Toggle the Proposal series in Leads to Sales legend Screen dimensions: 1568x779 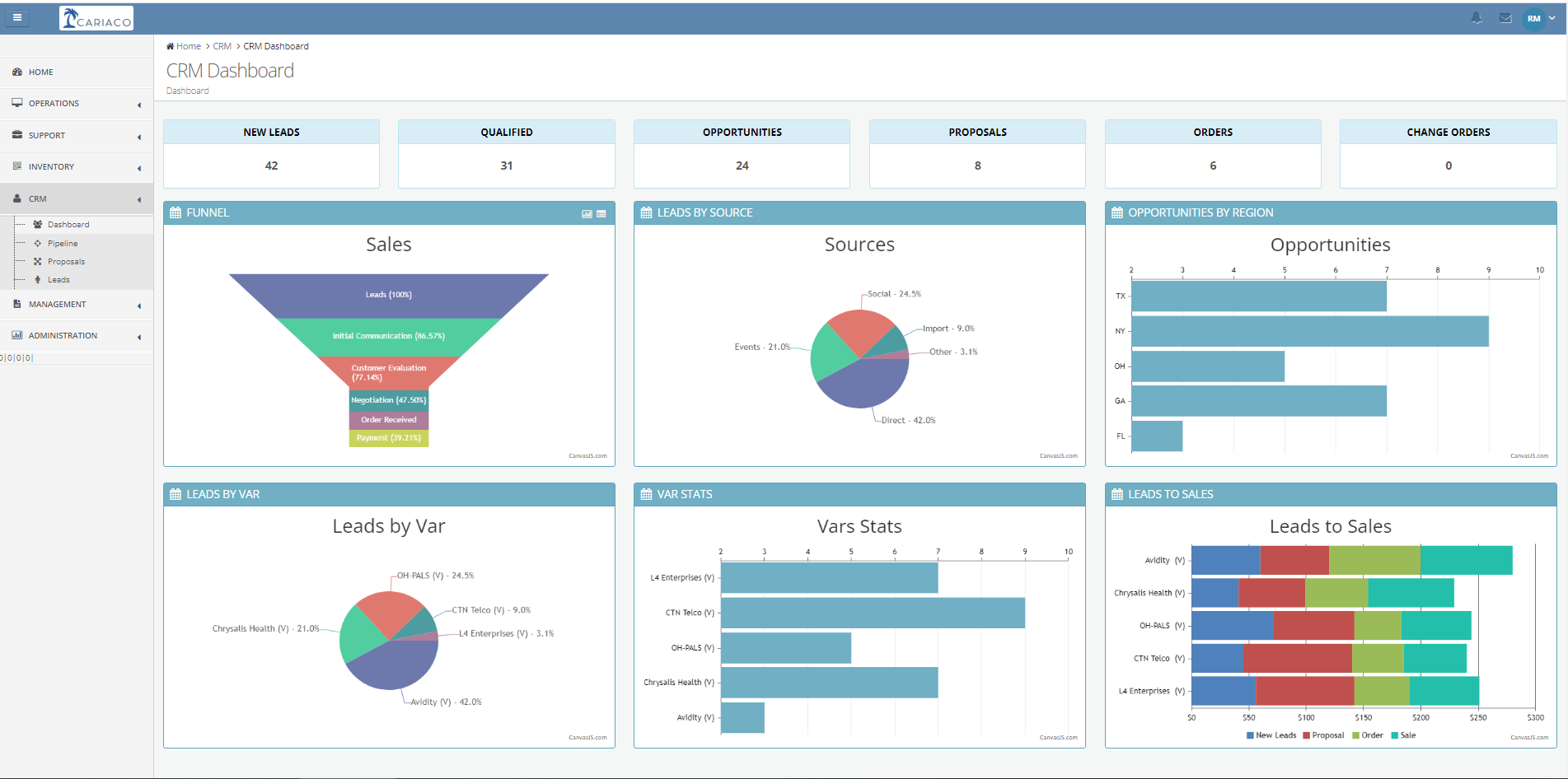(1323, 735)
